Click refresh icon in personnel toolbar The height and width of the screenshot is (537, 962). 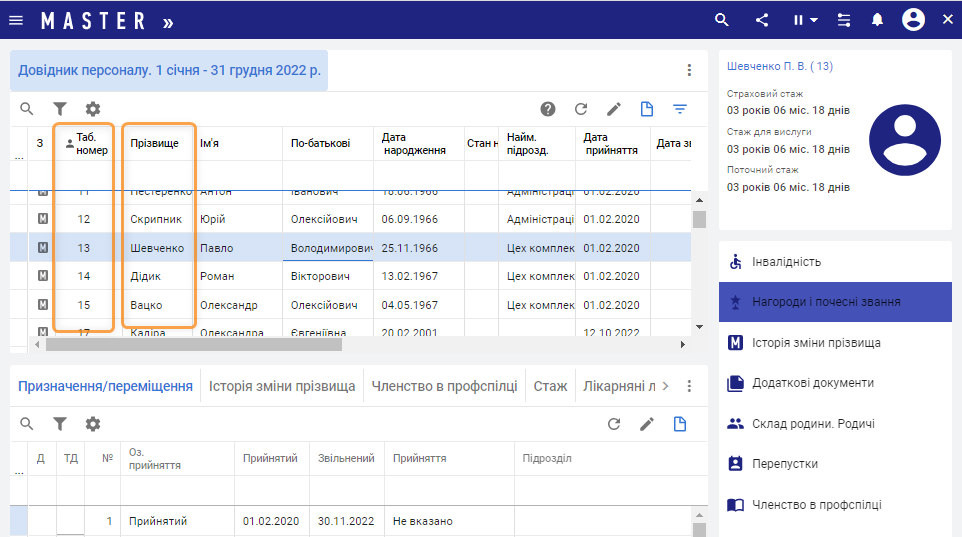click(x=580, y=109)
